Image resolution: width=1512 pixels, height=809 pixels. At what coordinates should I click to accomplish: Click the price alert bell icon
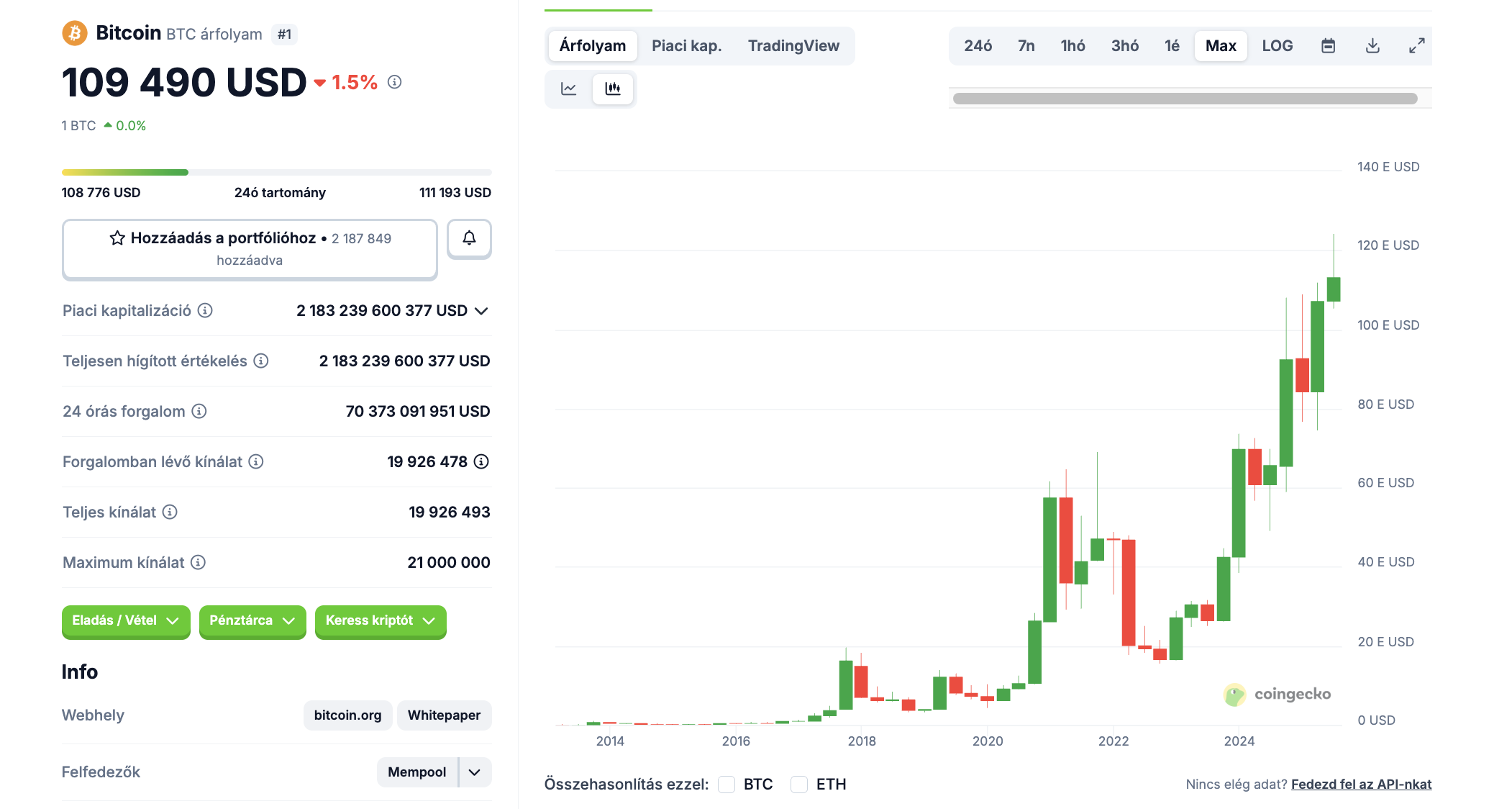(x=469, y=238)
